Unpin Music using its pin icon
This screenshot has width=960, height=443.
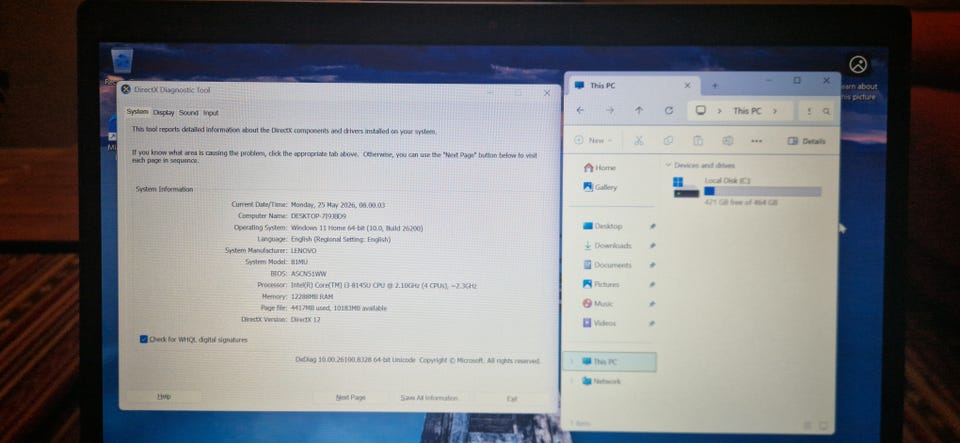pyautogui.click(x=652, y=303)
